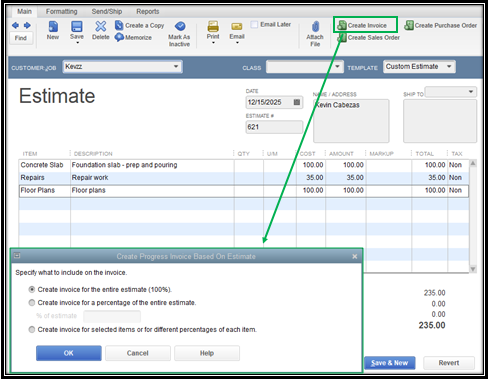Open the calendar picker beside date
Screen dimensions: 489x381
[297, 102]
